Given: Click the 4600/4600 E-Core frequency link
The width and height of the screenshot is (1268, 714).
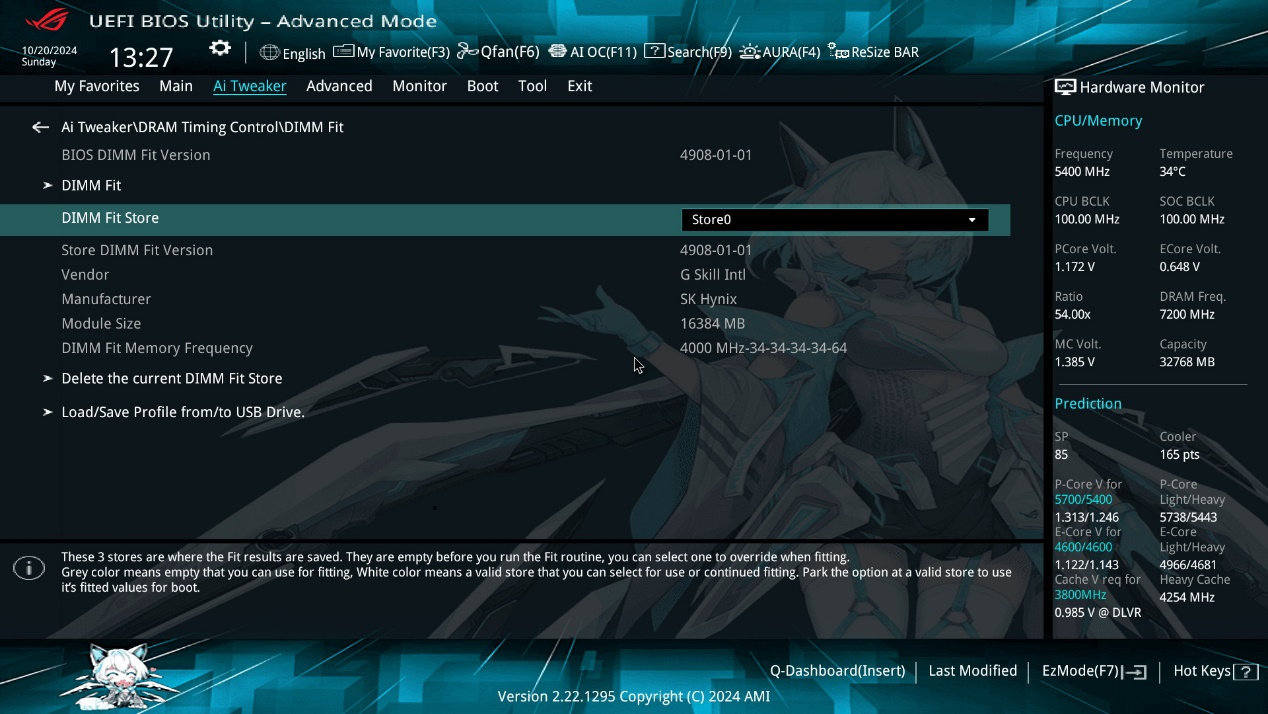Looking at the screenshot, I should coord(1083,547).
